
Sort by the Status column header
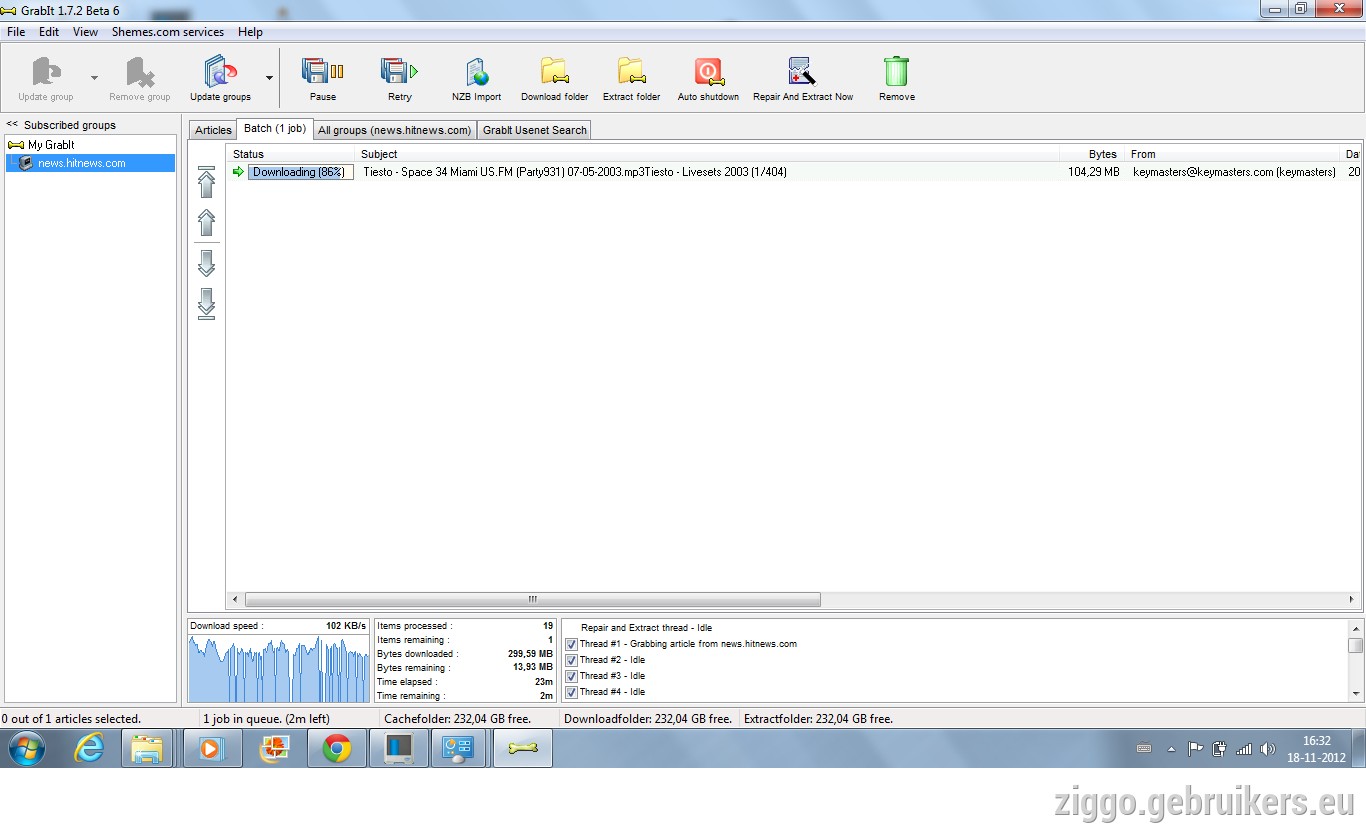tap(291, 154)
